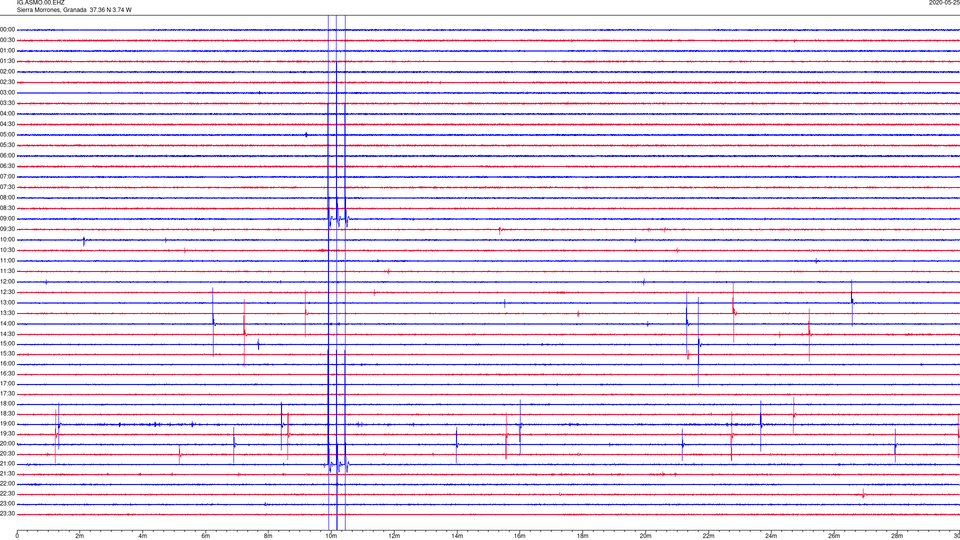Select the 17:00 time label
The image size is (960, 540).
(x=7, y=384)
